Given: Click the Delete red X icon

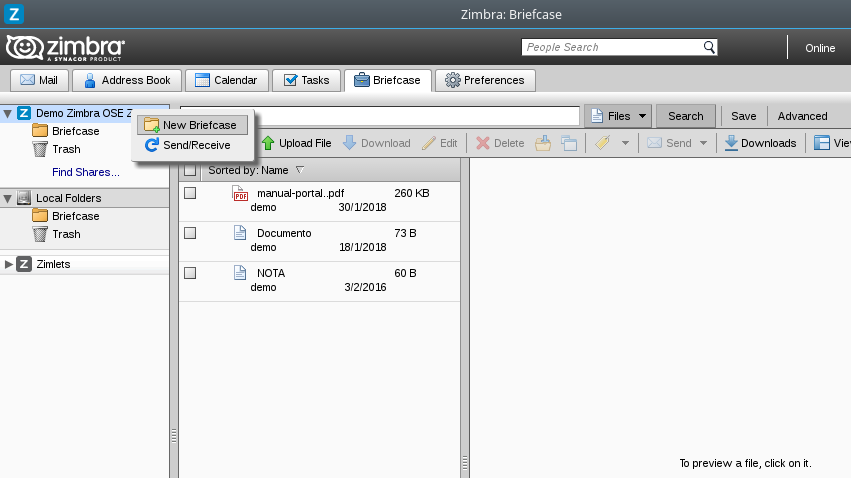Looking at the screenshot, I should pos(482,143).
